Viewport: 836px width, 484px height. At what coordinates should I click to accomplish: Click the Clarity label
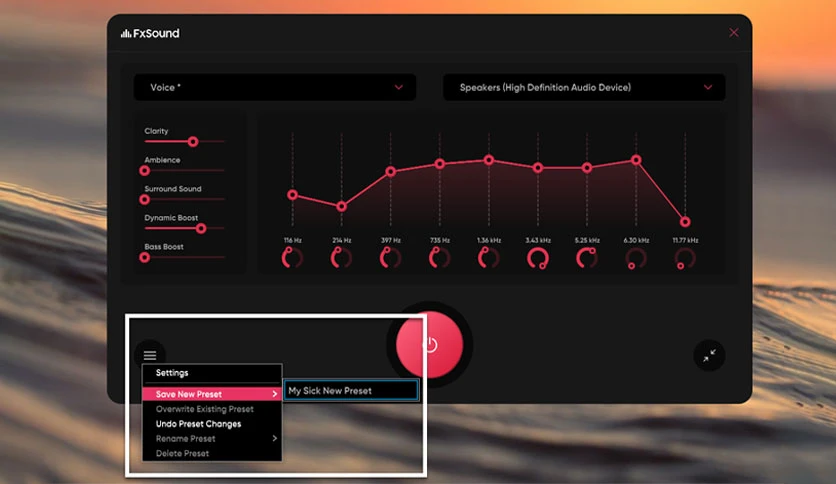click(156, 131)
